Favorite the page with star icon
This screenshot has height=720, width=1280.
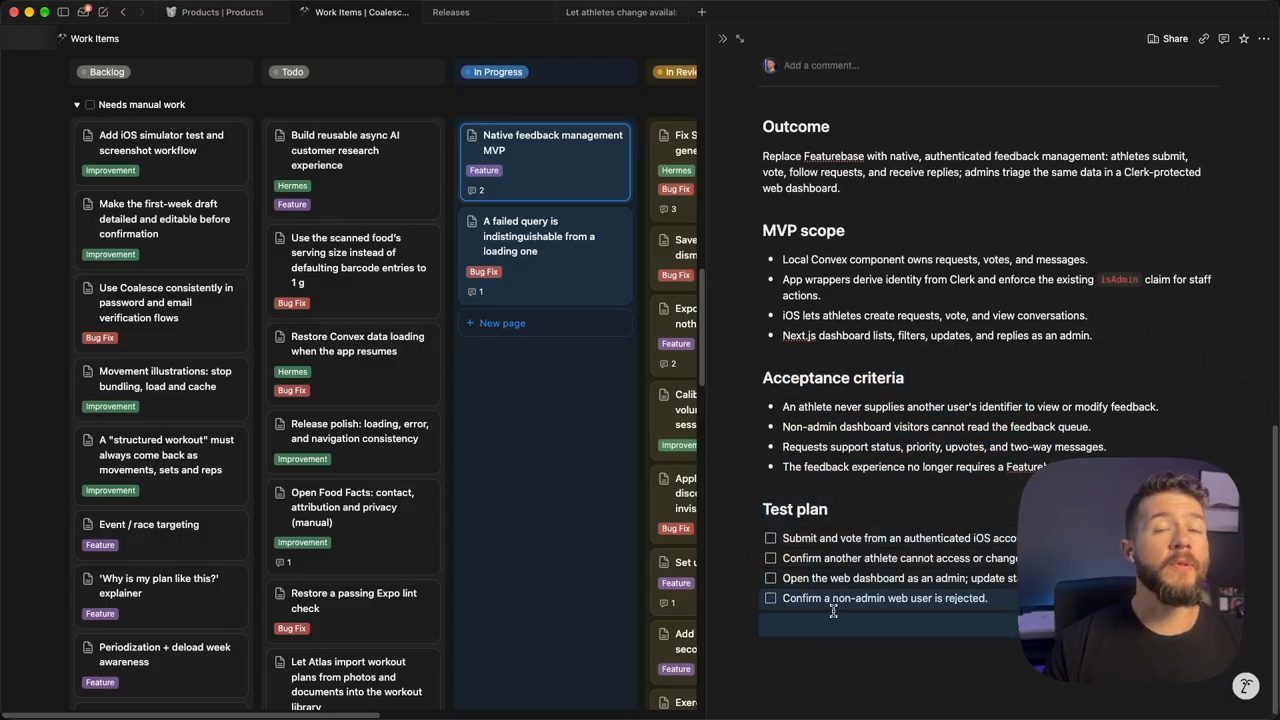point(1244,39)
